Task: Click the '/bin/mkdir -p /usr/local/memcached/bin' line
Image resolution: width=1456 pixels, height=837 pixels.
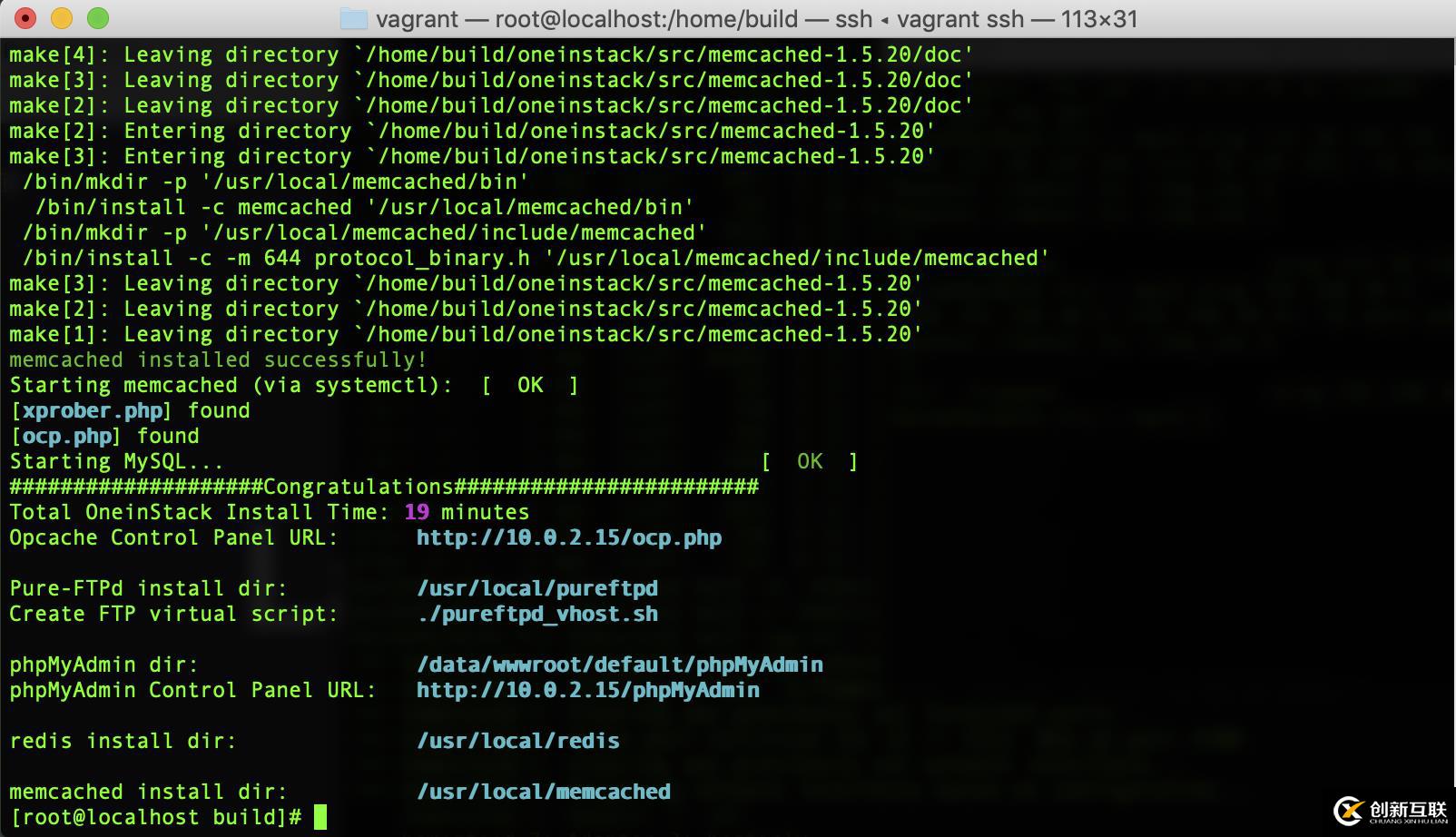Action: [275, 182]
